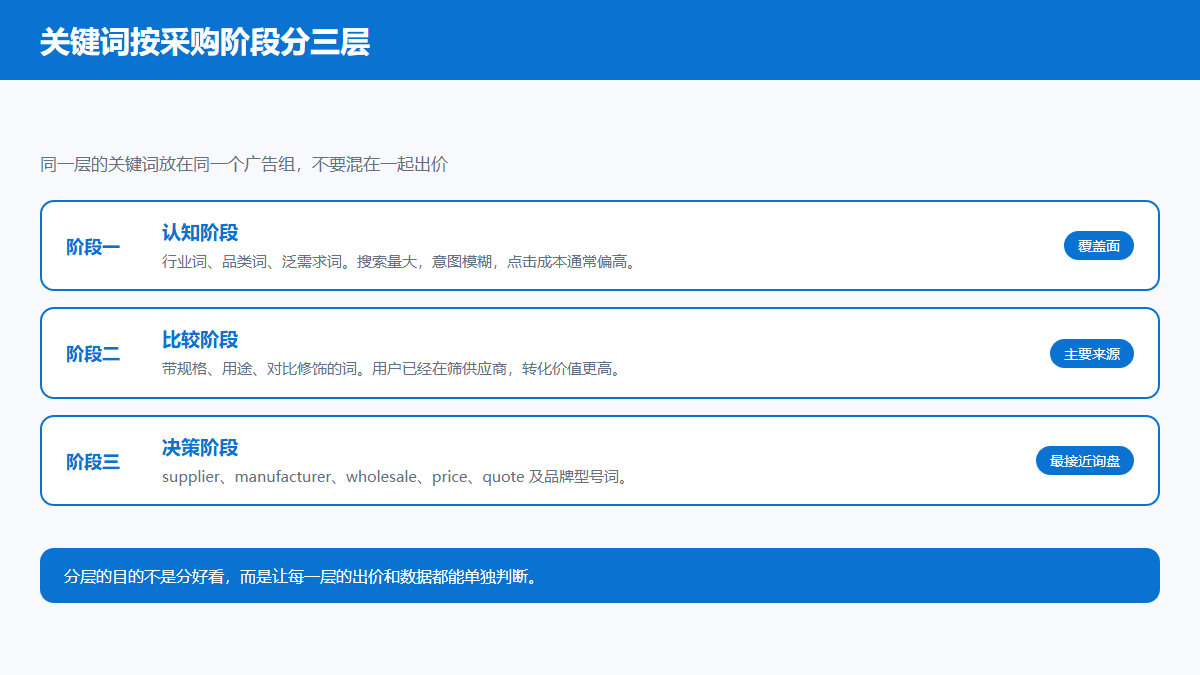
Task: Select the description starting with supplier、manufacturer
Action: (x=397, y=477)
